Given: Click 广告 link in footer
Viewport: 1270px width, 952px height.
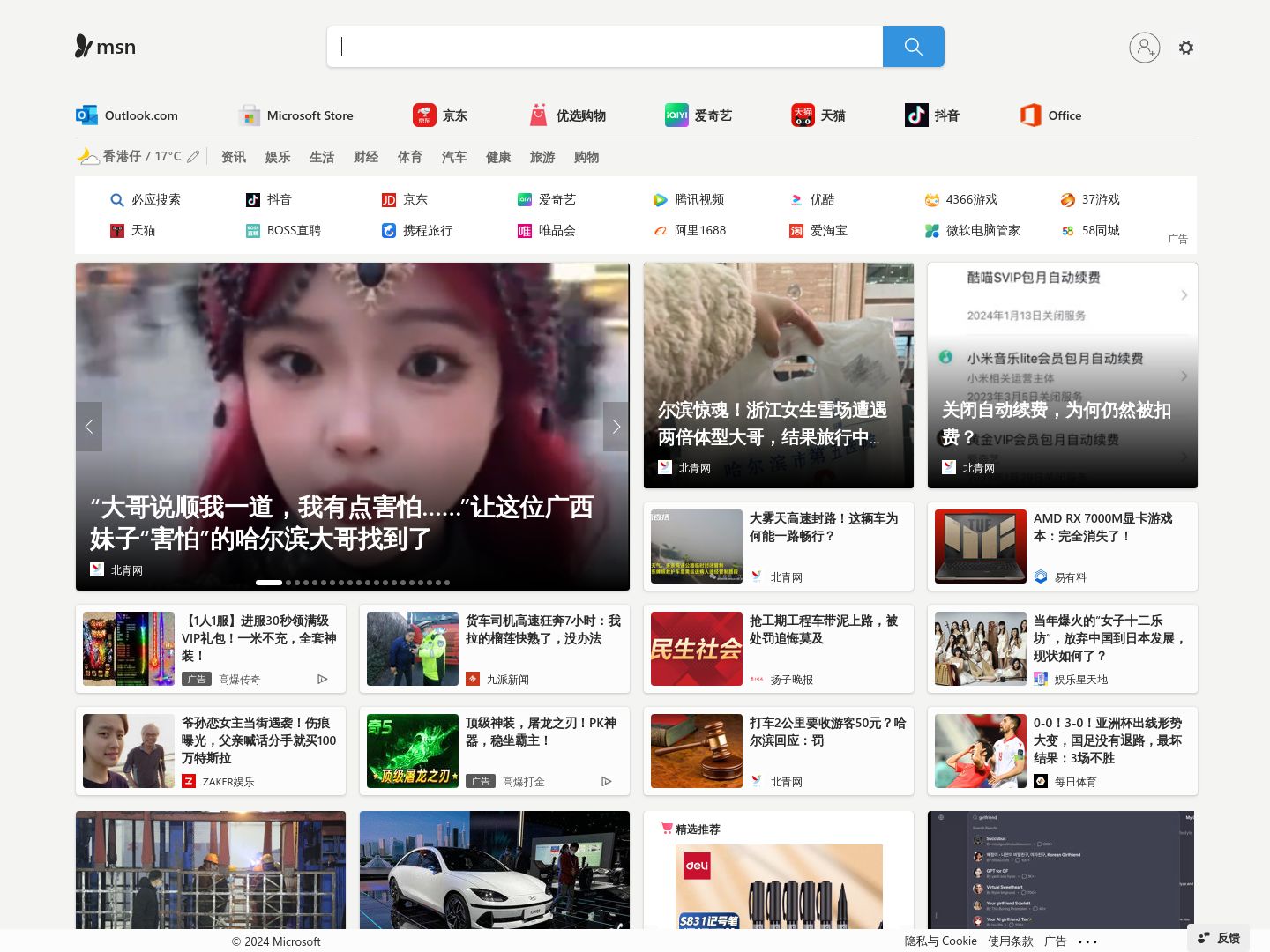Looking at the screenshot, I should pyautogui.click(x=1056, y=941).
